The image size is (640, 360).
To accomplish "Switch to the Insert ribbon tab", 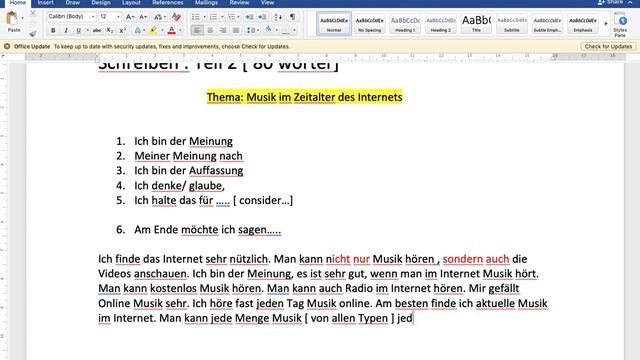I will point(45,2).
